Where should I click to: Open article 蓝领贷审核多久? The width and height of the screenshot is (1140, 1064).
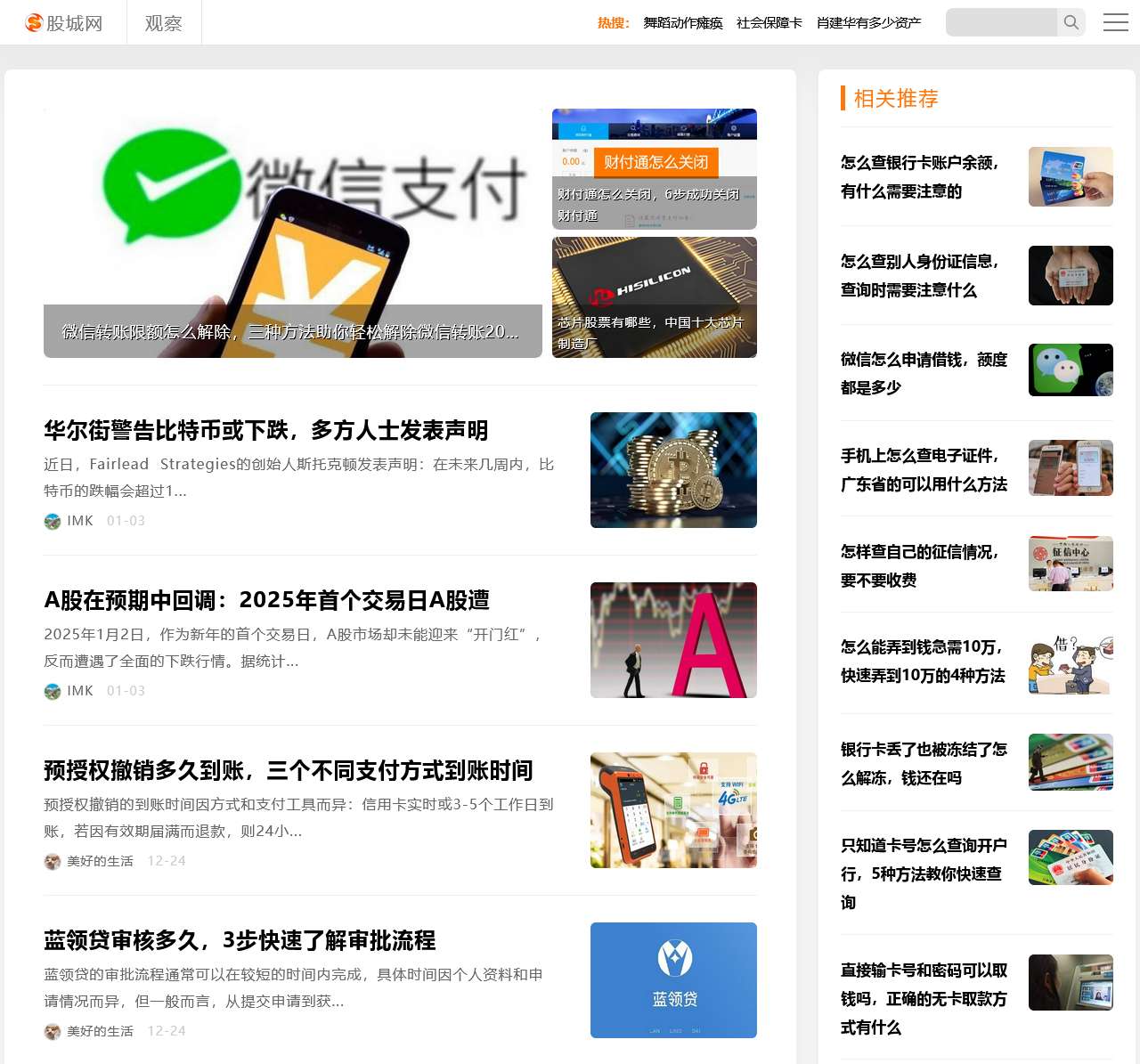pos(240,941)
